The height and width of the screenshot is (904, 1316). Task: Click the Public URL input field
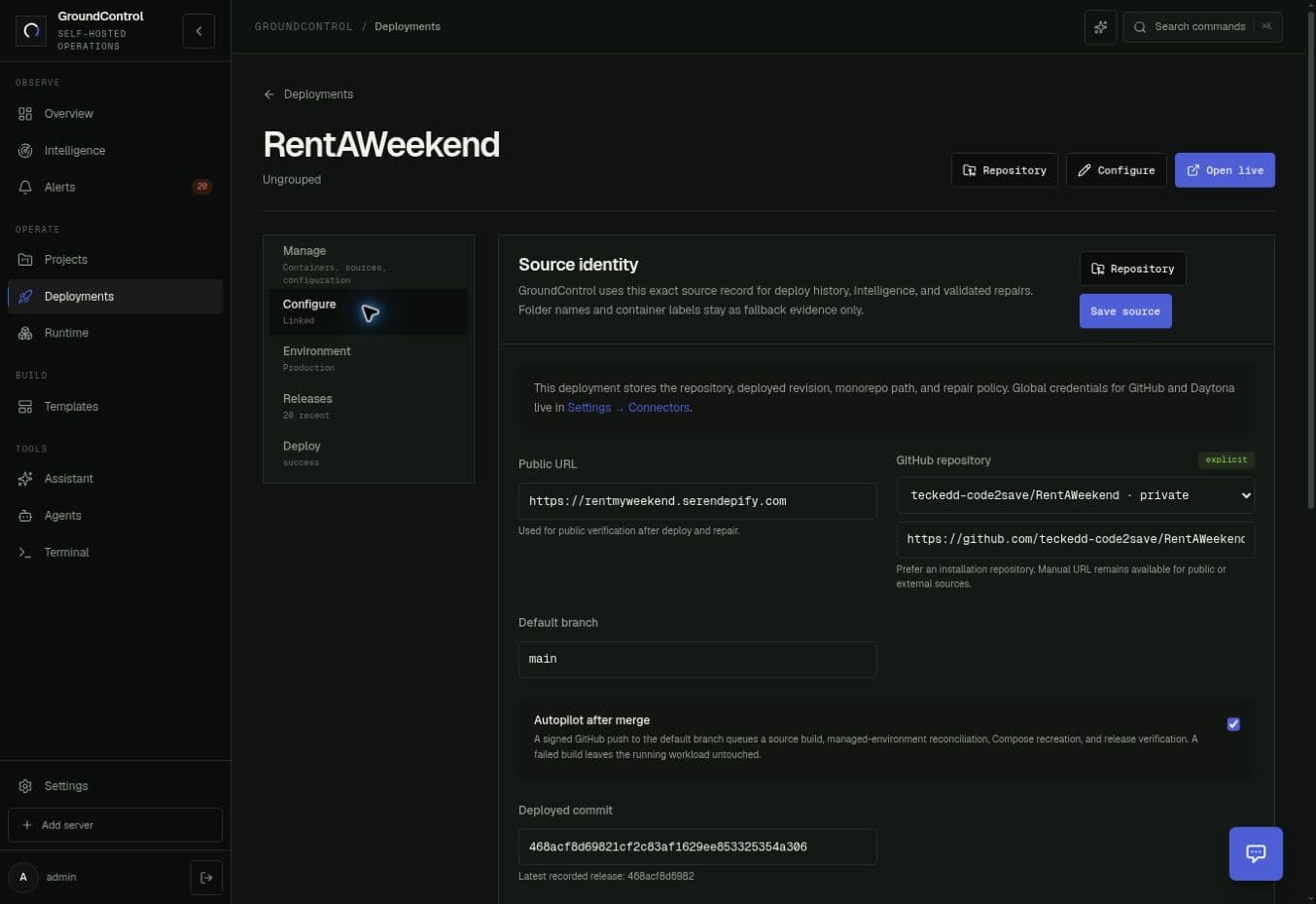pos(697,501)
